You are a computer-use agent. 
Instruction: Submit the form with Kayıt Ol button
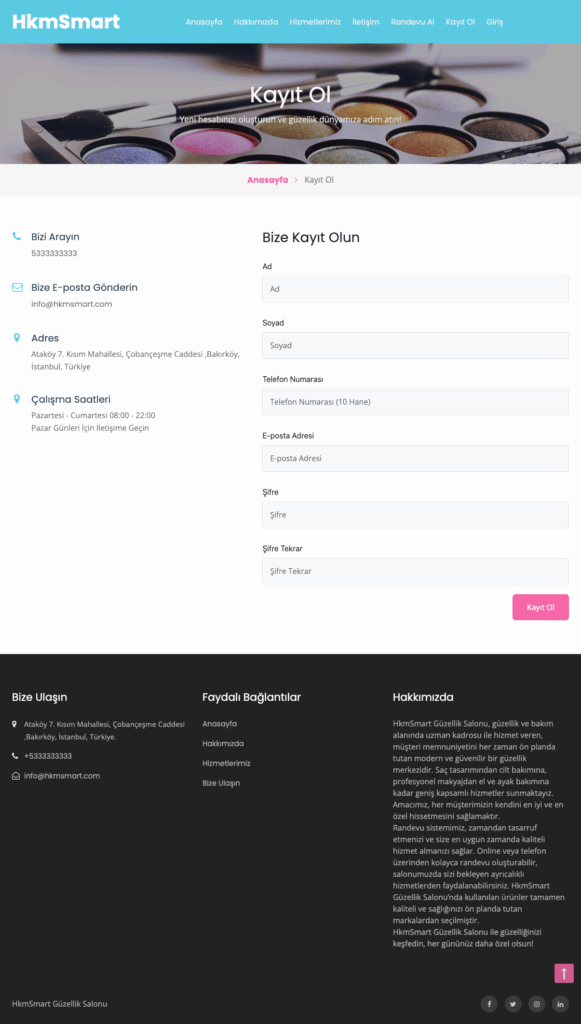click(541, 607)
